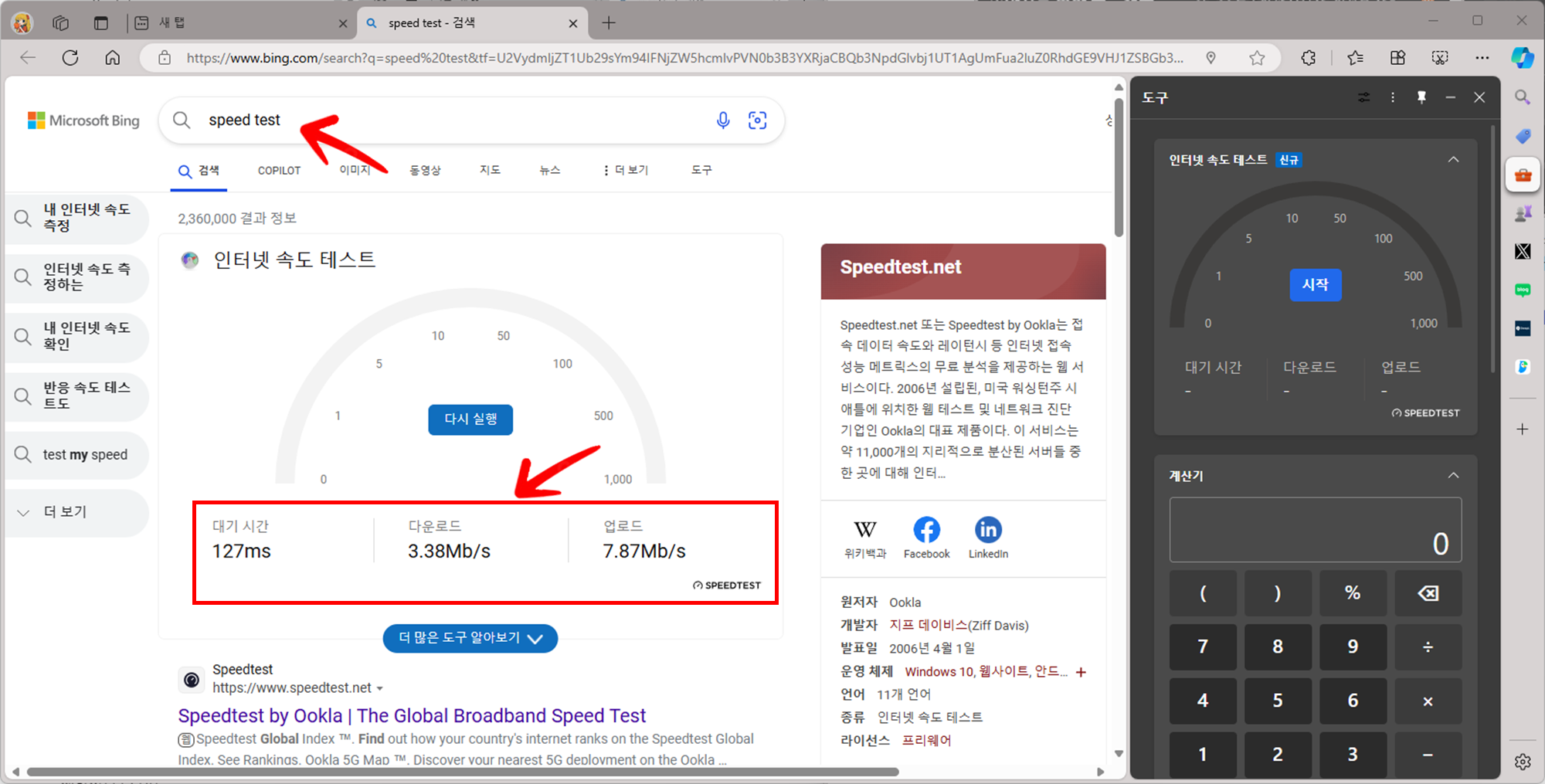
Task: Search using an image icon
Action: [758, 120]
